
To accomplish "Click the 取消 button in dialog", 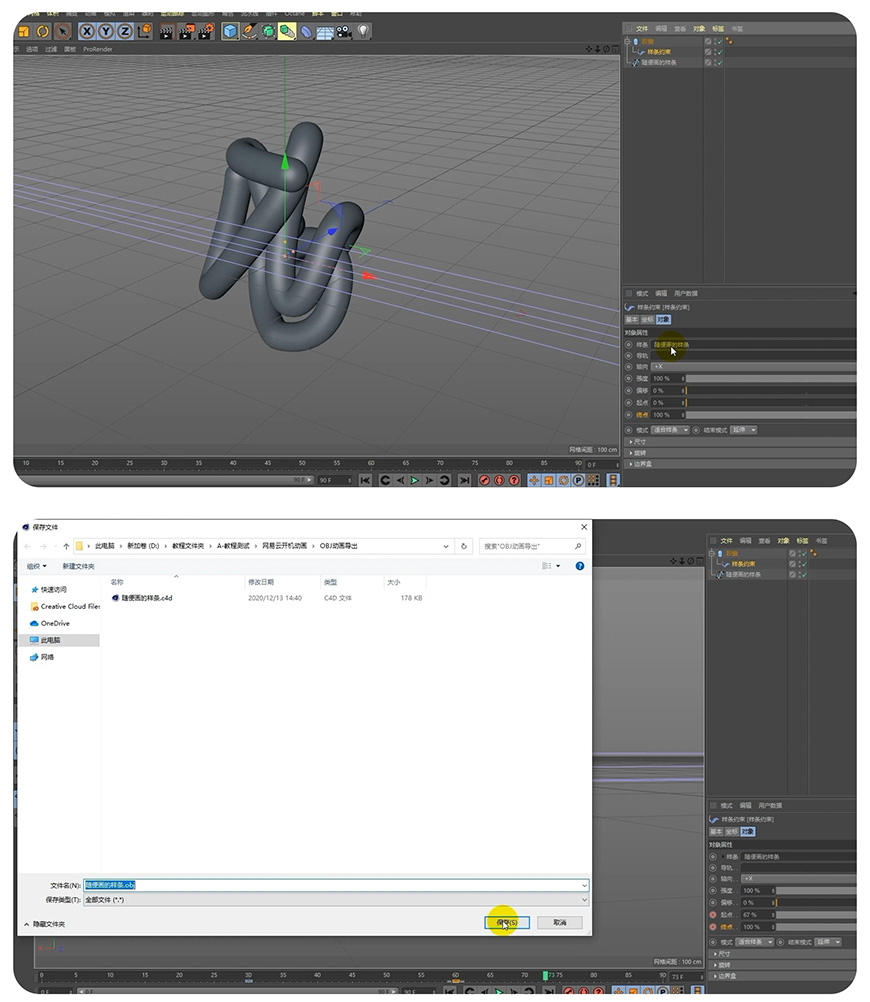I will 559,922.
